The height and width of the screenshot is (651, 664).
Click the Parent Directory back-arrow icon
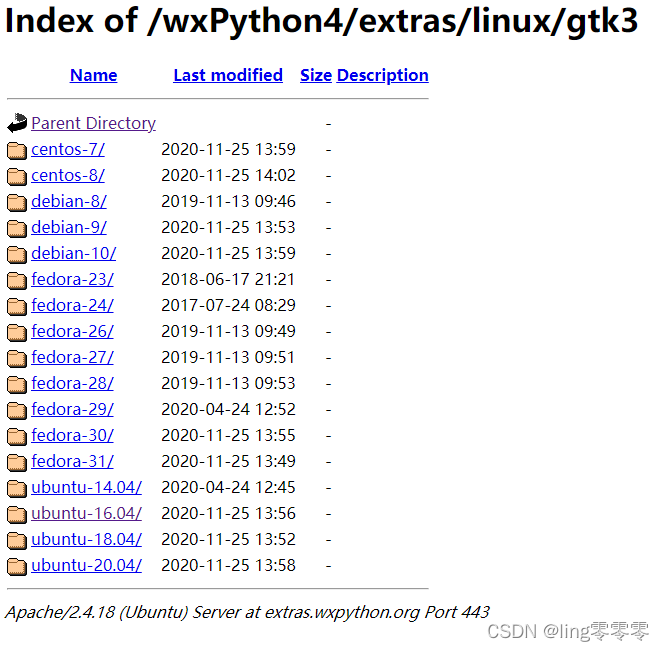[17, 123]
